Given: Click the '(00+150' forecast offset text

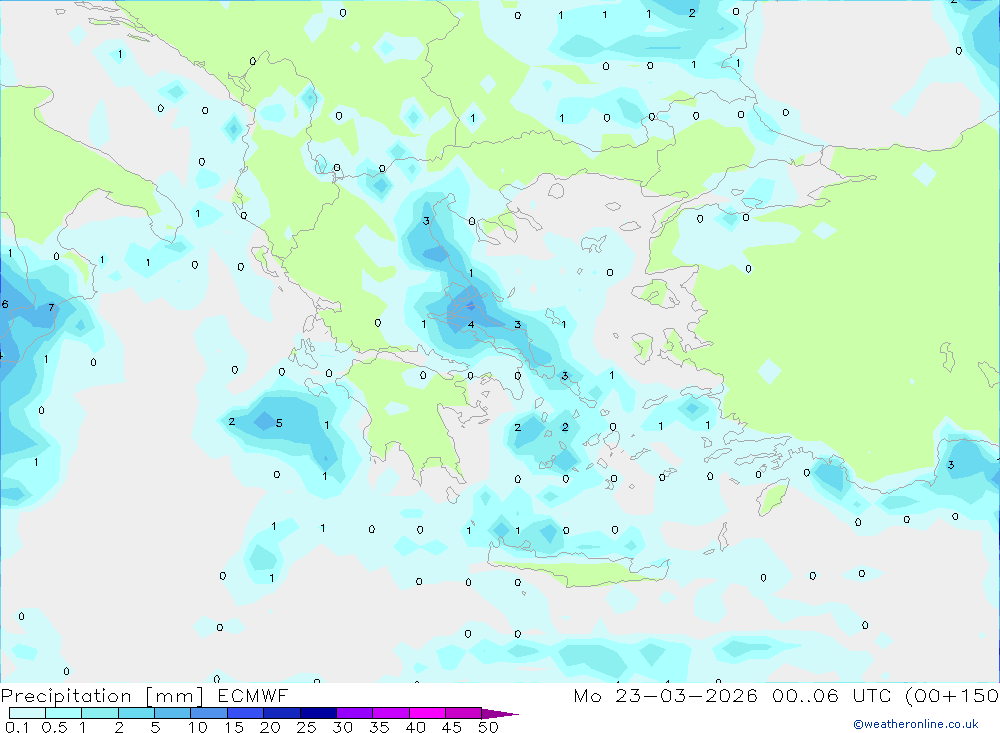Looking at the screenshot, I should click(x=952, y=696).
